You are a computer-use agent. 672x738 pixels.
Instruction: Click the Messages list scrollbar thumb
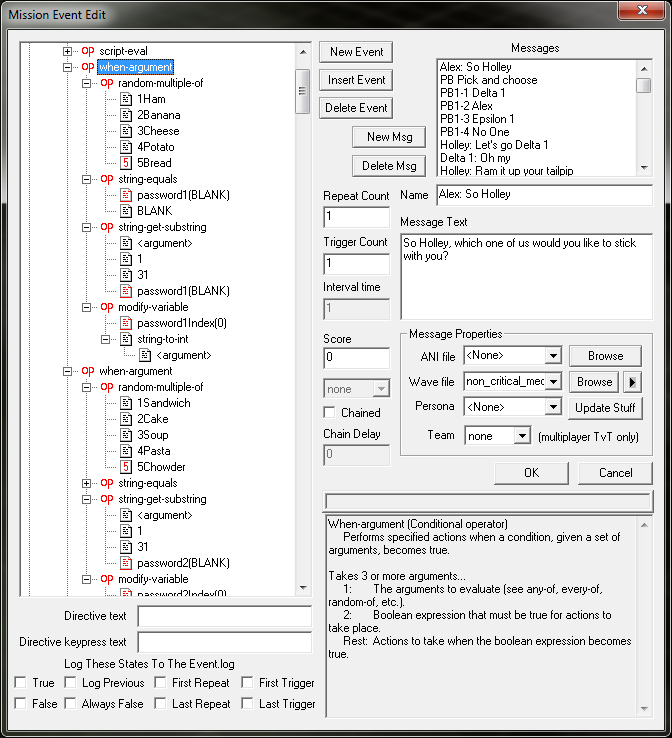coord(643,86)
